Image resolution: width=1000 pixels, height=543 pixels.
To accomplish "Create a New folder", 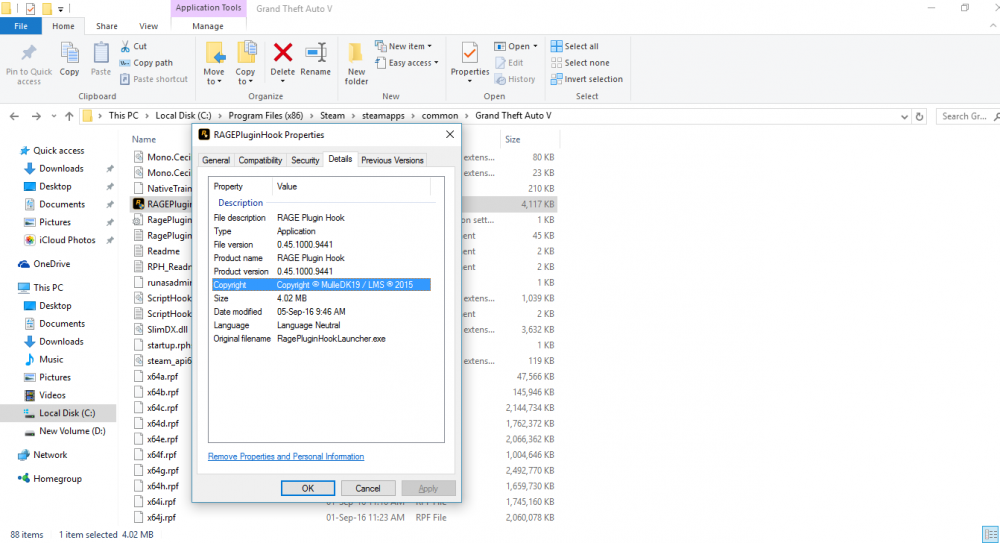I will pyautogui.click(x=357, y=63).
